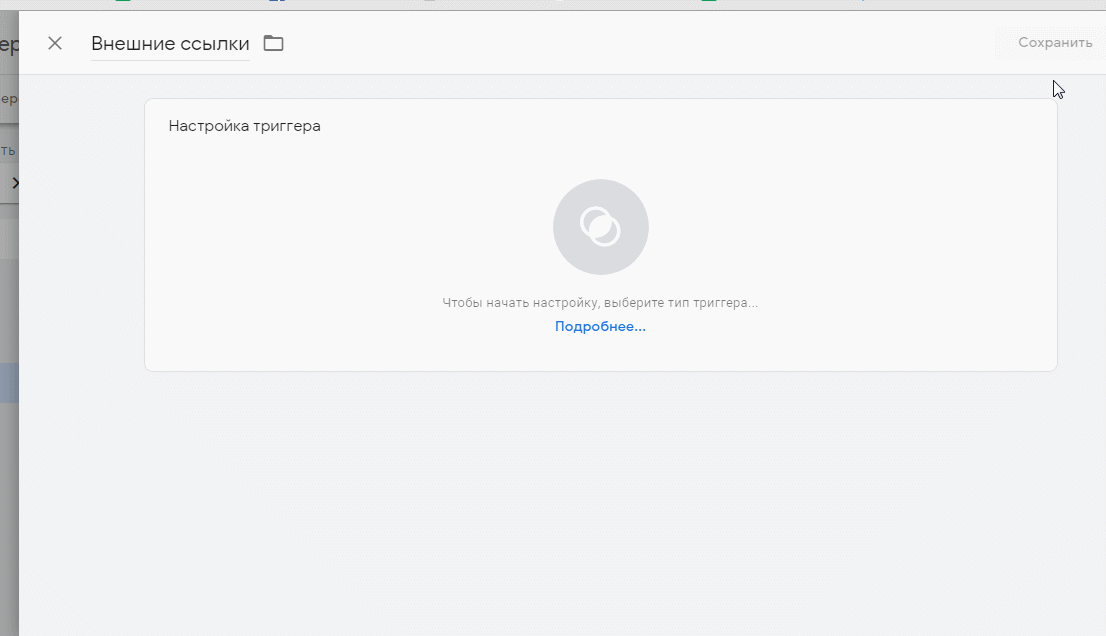Click the Настройка триггера heading text

245,126
